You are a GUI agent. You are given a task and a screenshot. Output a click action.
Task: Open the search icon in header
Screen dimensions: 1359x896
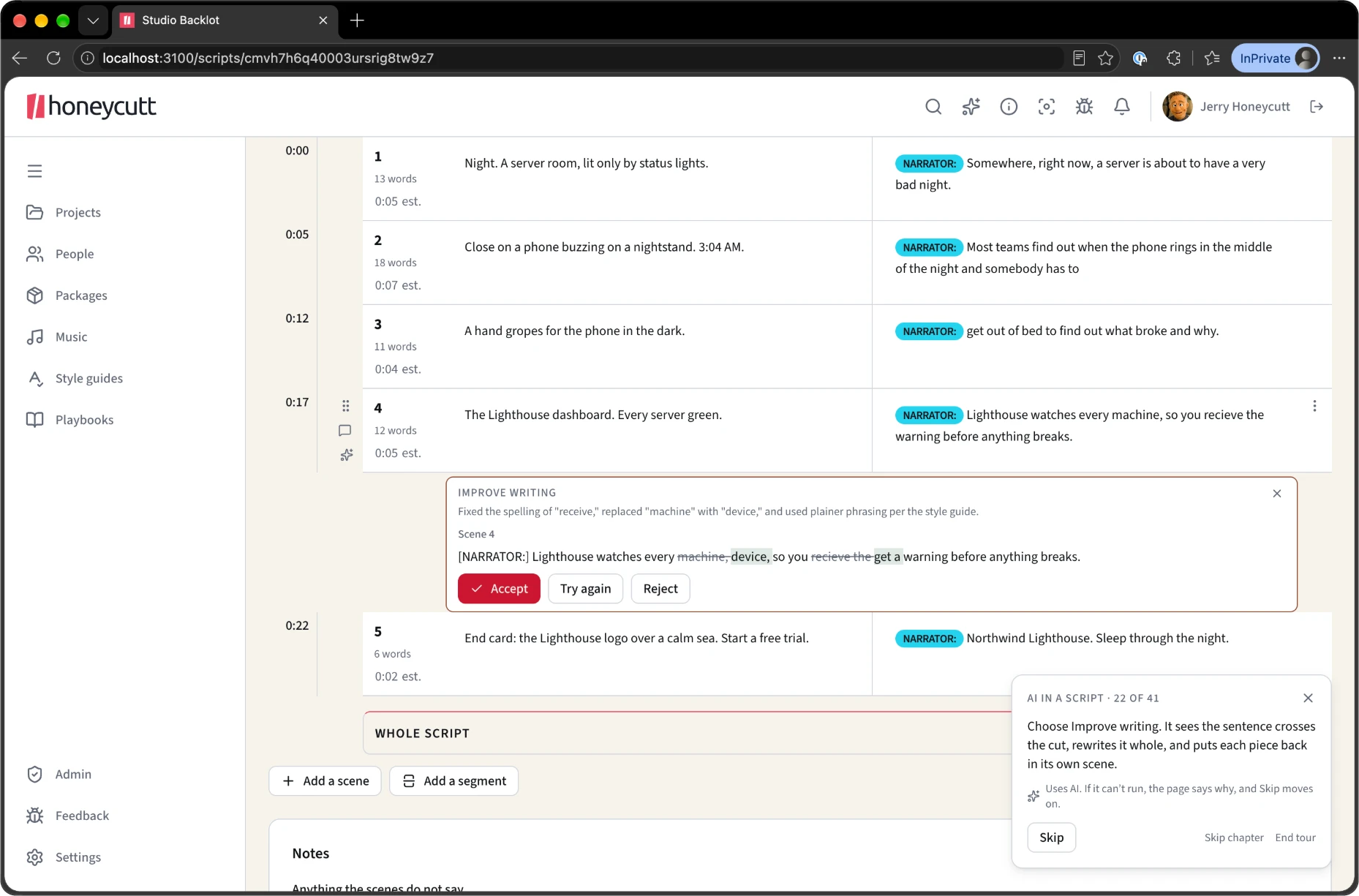933,107
